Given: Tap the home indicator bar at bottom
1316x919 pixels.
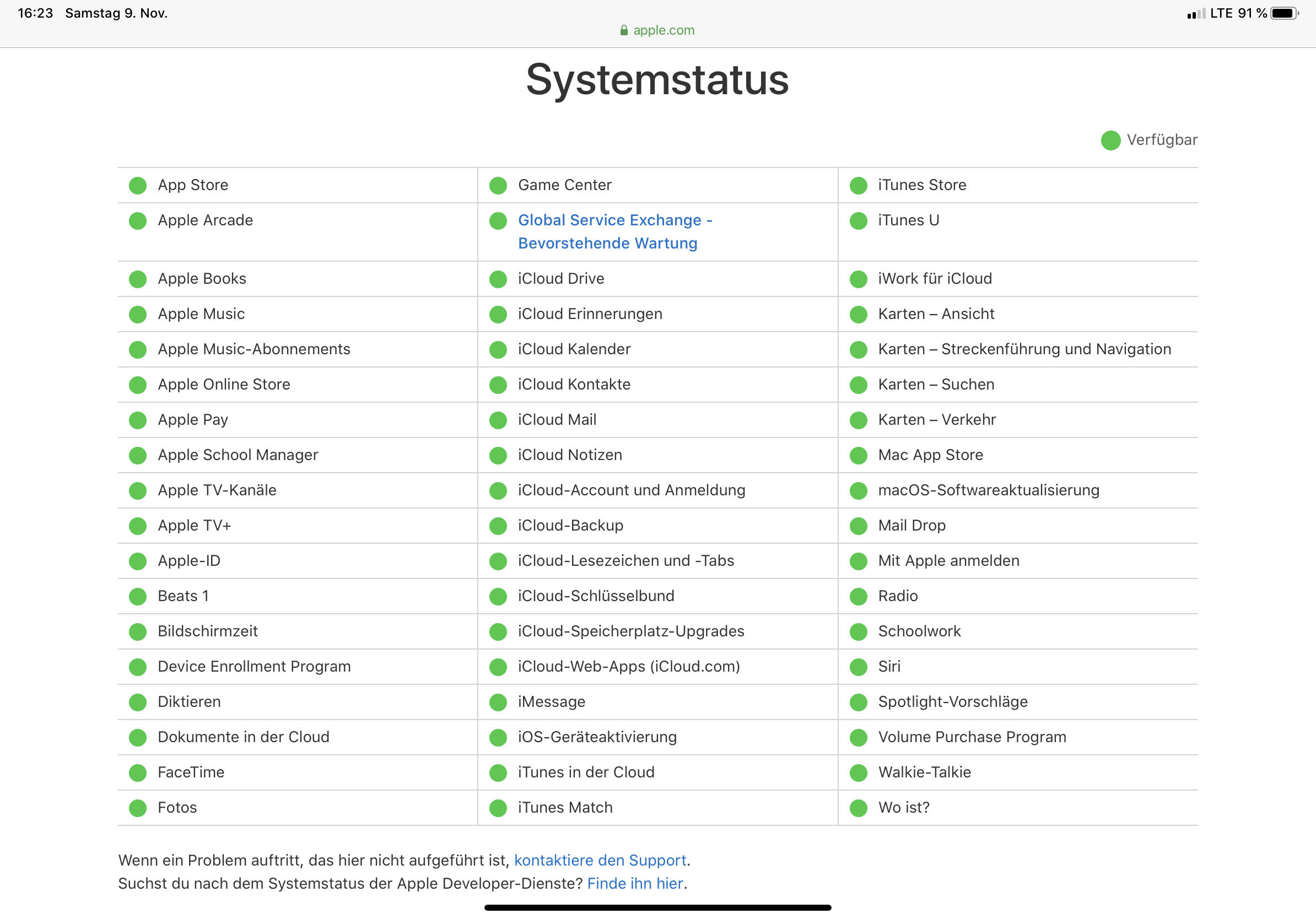Looking at the screenshot, I should click(x=657, y=907).
